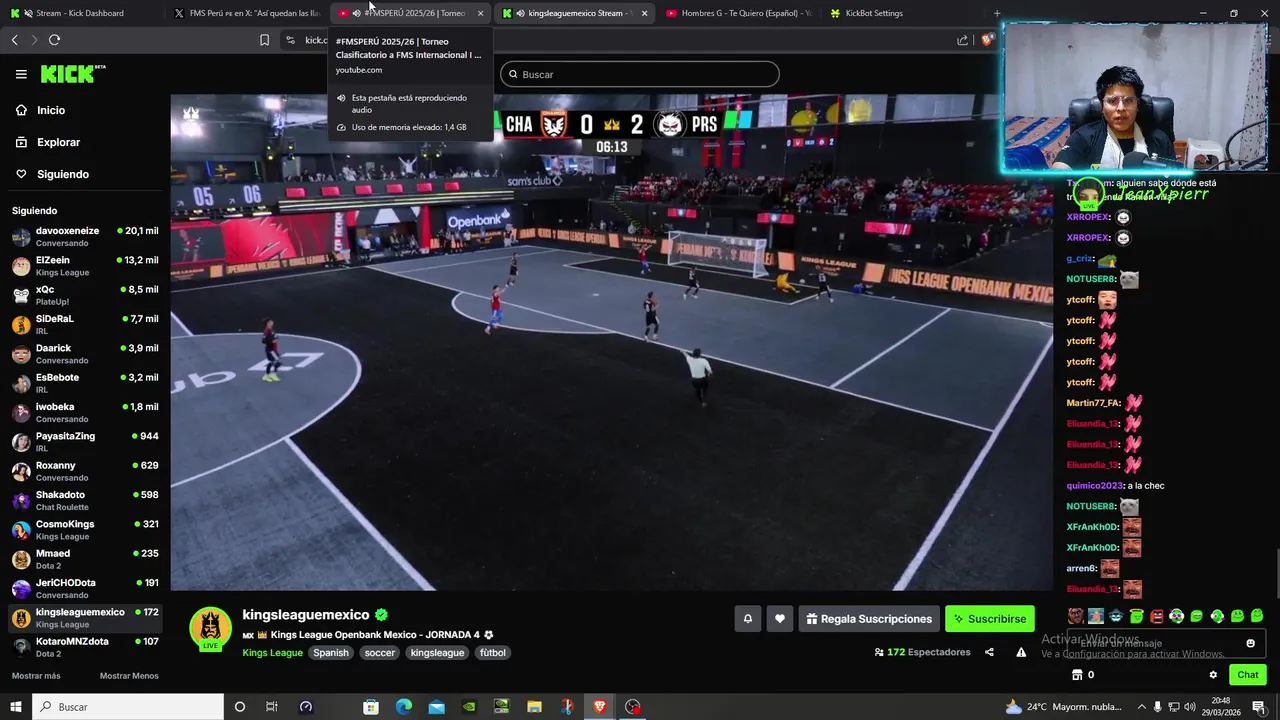Open KotaroMNZdota channel in sidebar
This screenshot has width=1280, height=720.
click(85, 647)
